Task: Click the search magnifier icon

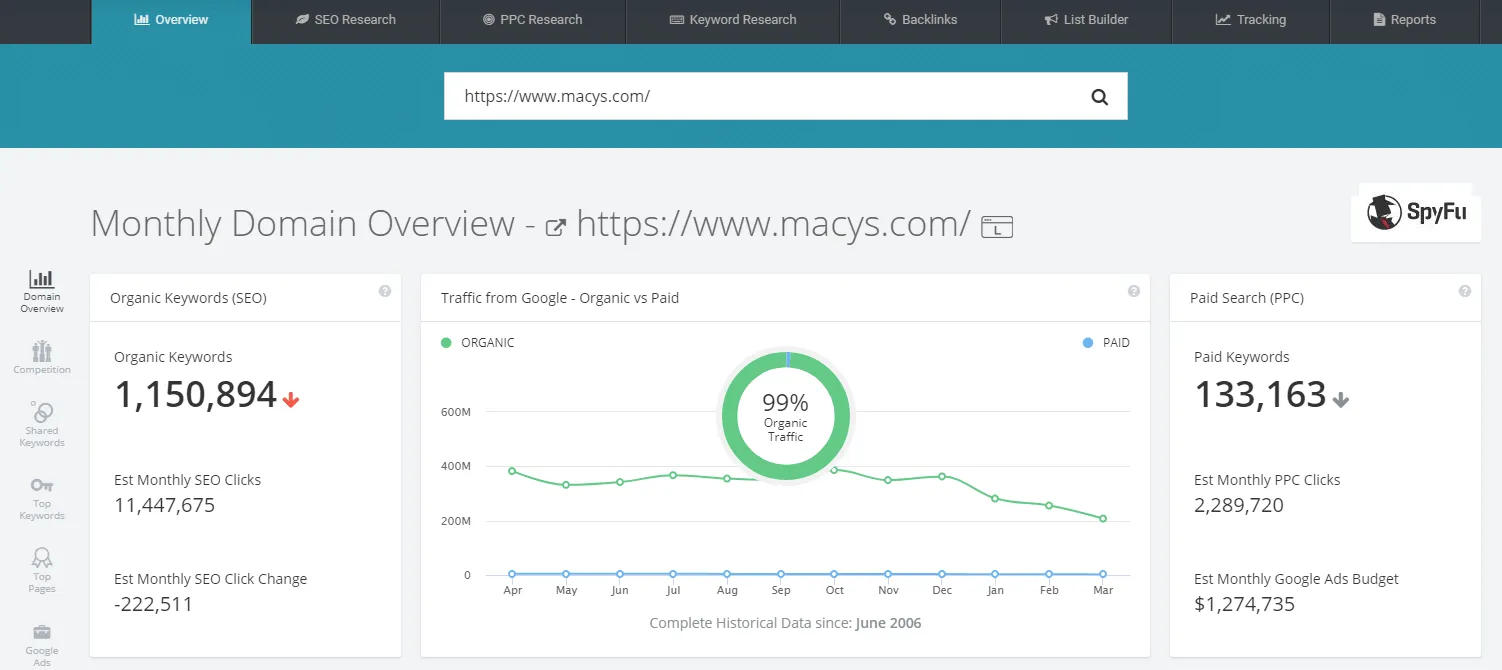Action: coord(1099,97)
